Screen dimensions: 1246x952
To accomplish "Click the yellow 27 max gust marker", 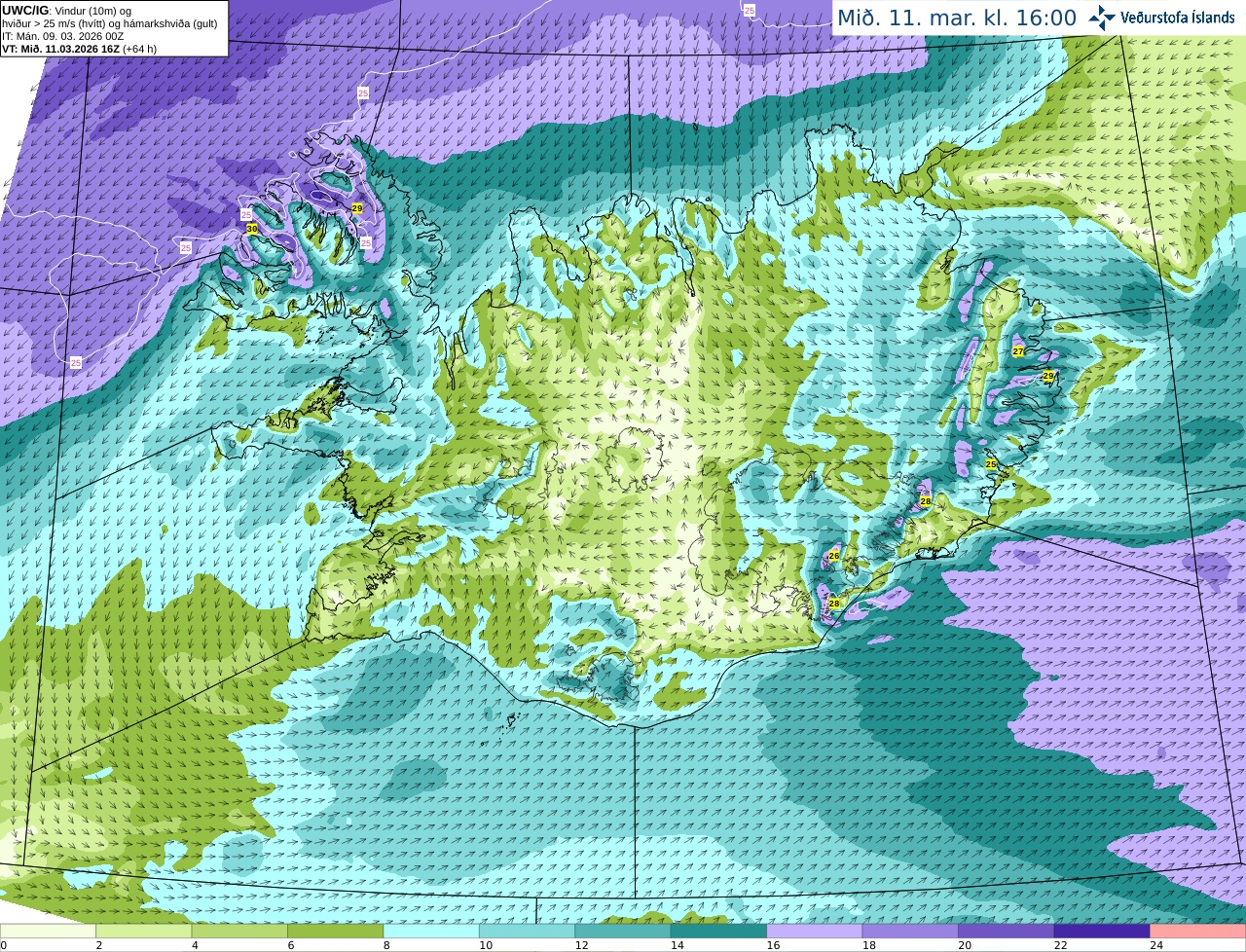I will tap(1018, 351).
